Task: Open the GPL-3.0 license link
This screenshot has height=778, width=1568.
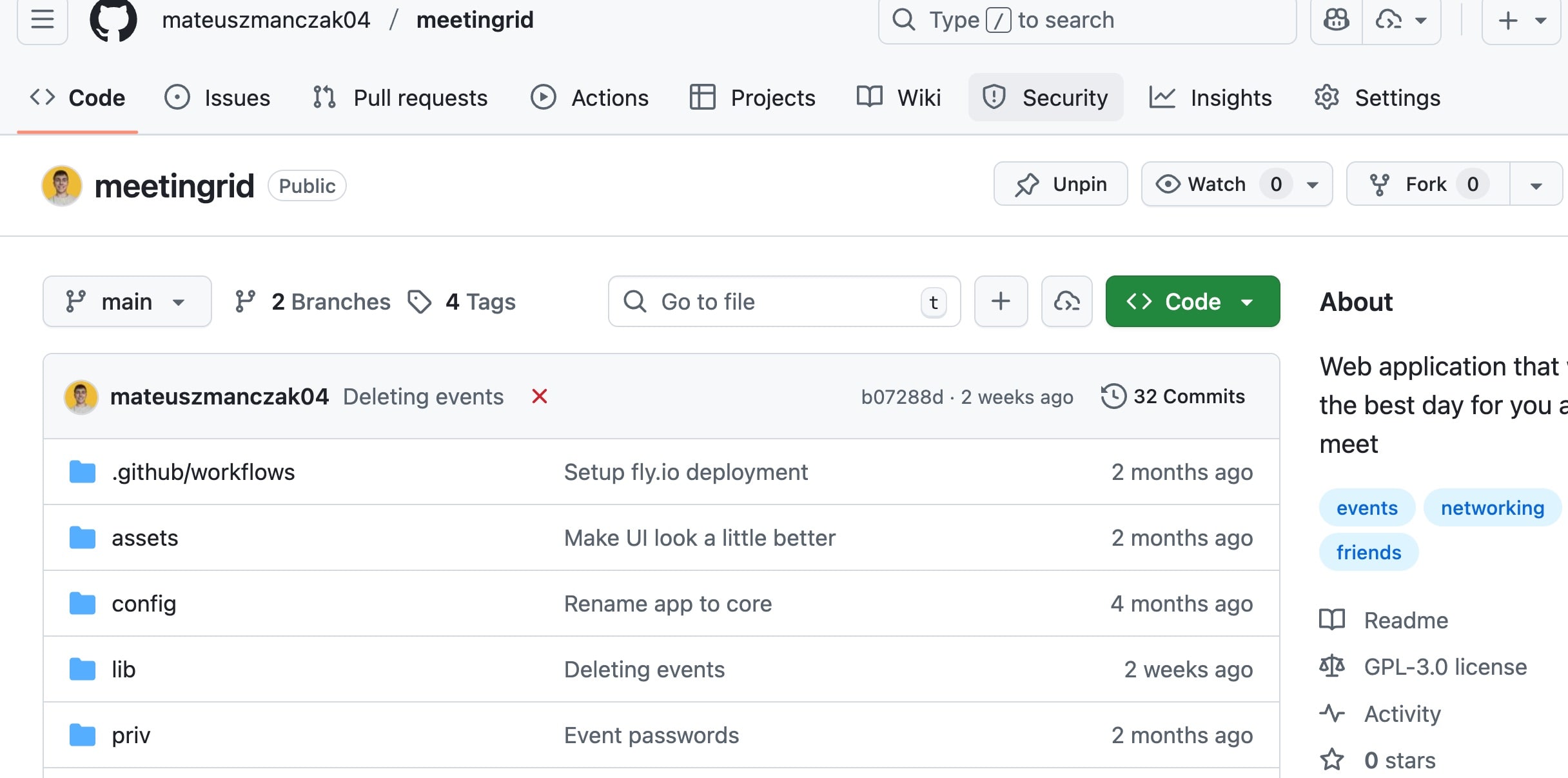Action: point(1445,667)
